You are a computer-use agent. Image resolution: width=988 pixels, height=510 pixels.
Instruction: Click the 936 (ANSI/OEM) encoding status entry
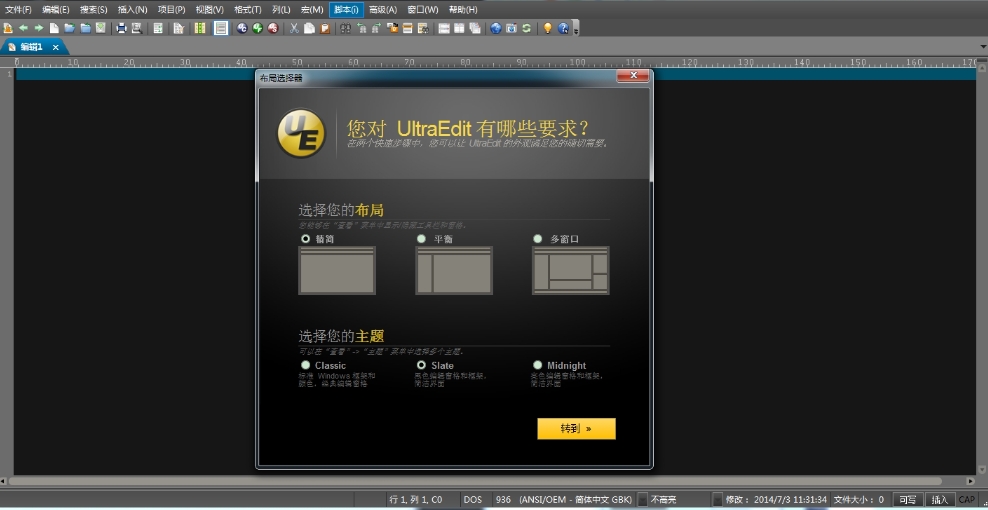pyautogui.click(x=563, y=499)
